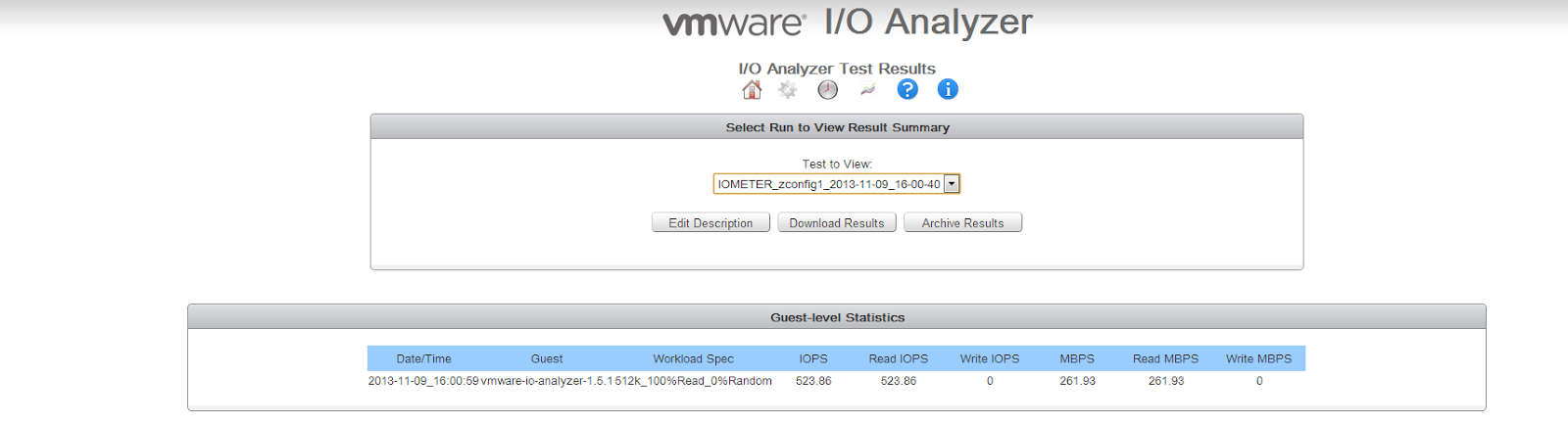The image size is (1568, 424).
Task: Click the Archive Results button
Action: point(962,223)
